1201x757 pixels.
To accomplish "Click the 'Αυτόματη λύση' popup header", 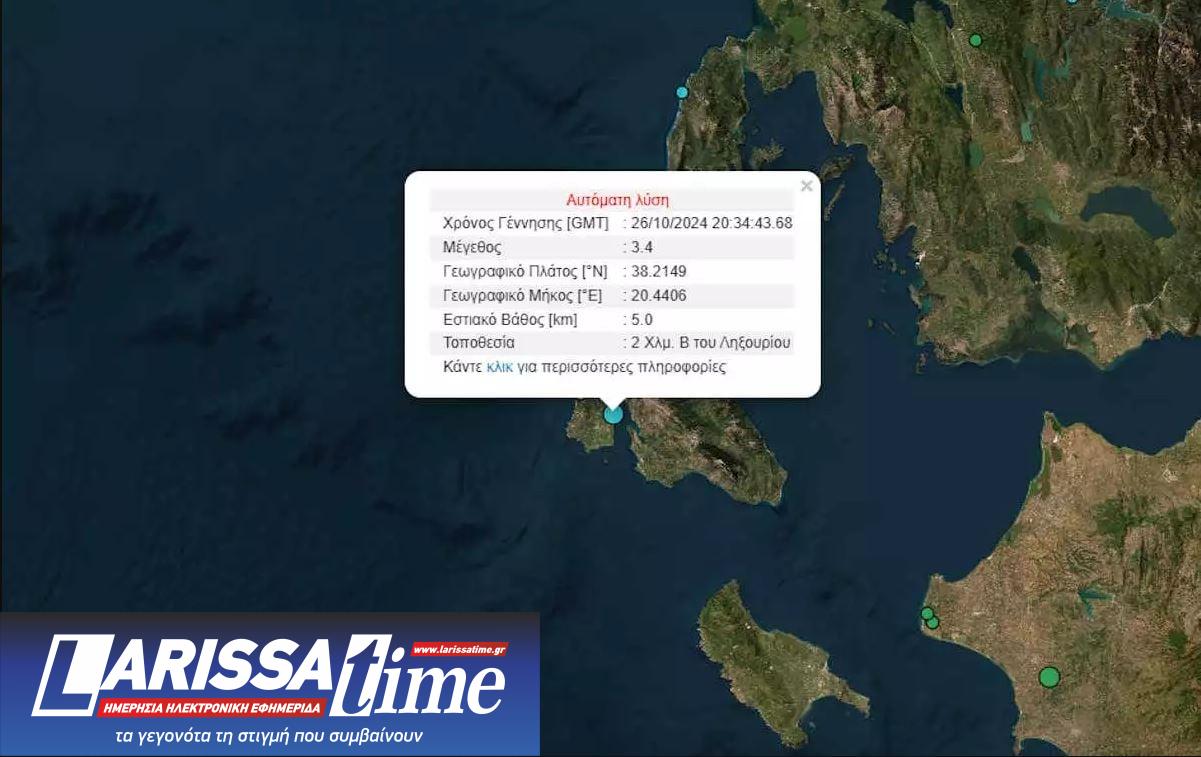I will tap(617, 199).
